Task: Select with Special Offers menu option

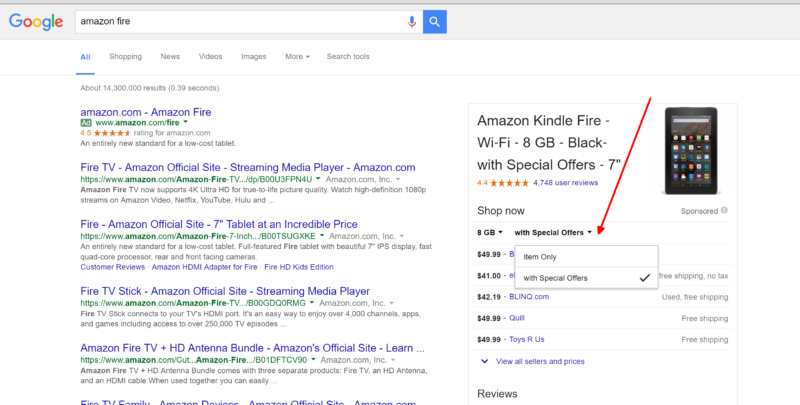Action: (586, 278)
